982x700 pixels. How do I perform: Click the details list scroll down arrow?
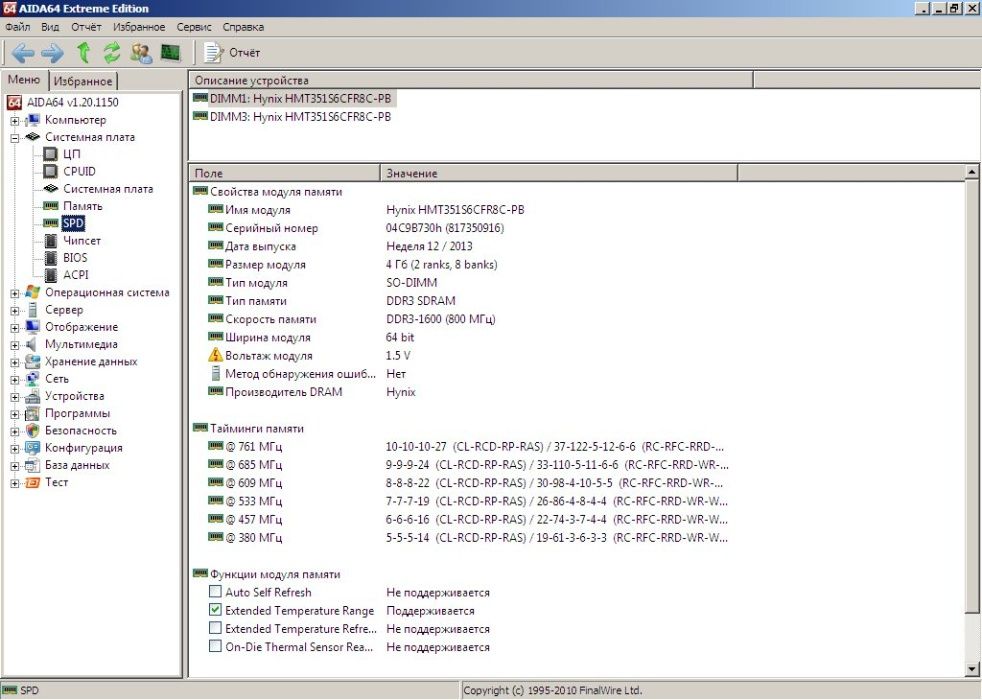[x=971, y=671]
